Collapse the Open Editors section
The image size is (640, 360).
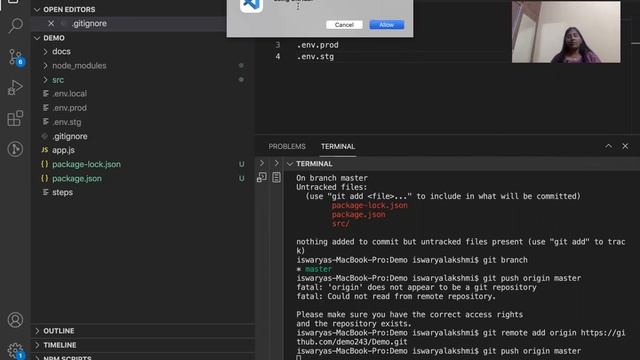37,9
